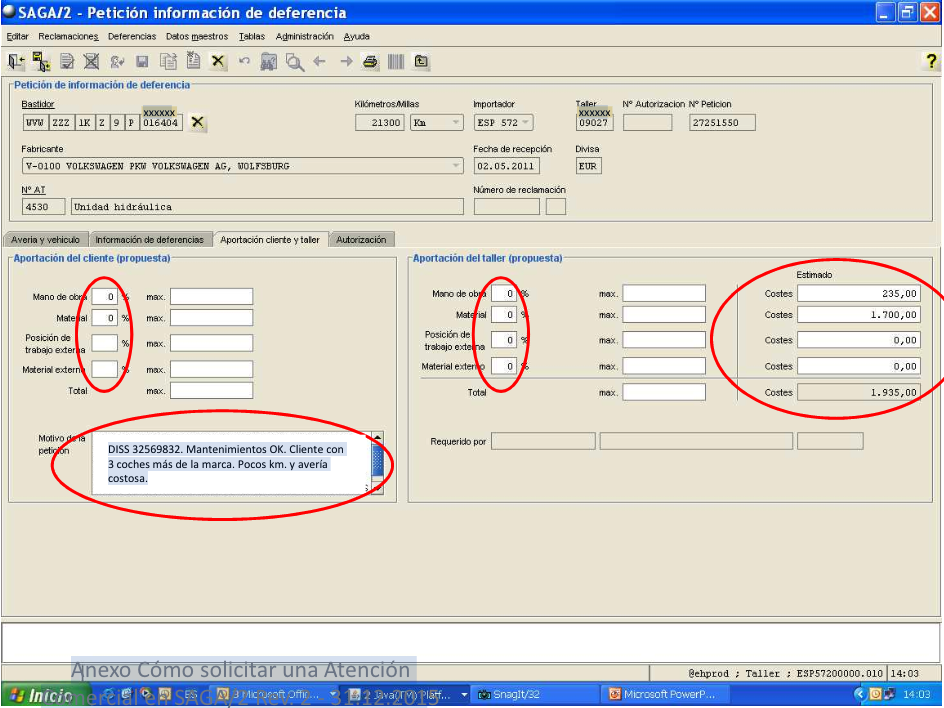Click the magnifying glass toolbar icon
Image resolution: width=944 pixels, height=708 pixels.
[x=294, y=61]
